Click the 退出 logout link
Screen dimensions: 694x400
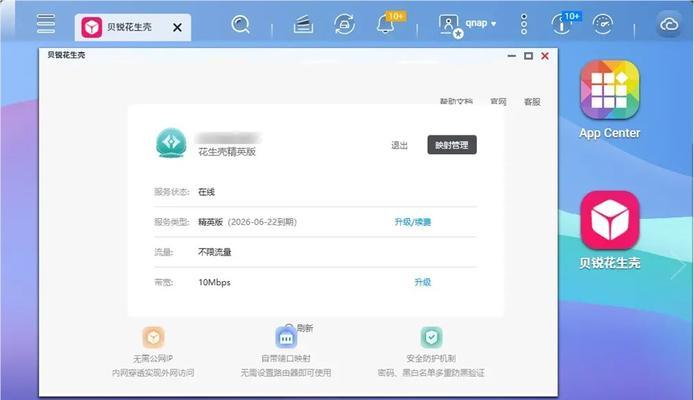pyautogui.click(x=399, y=145)
